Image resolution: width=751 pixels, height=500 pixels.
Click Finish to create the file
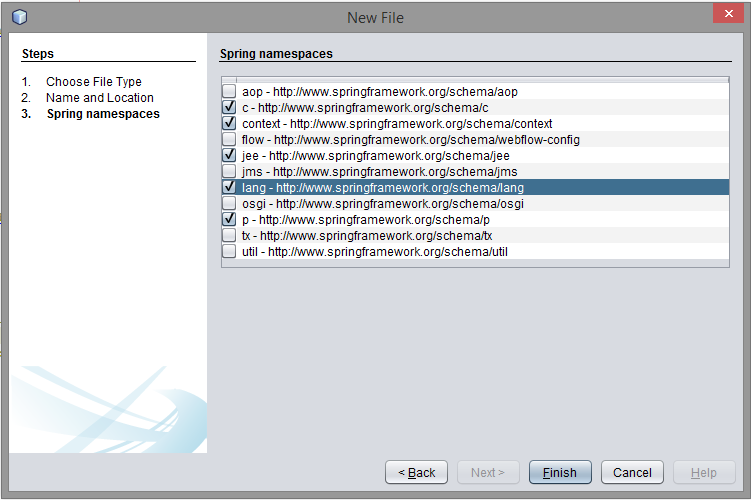pyautogui.click(x=560, y=473)
